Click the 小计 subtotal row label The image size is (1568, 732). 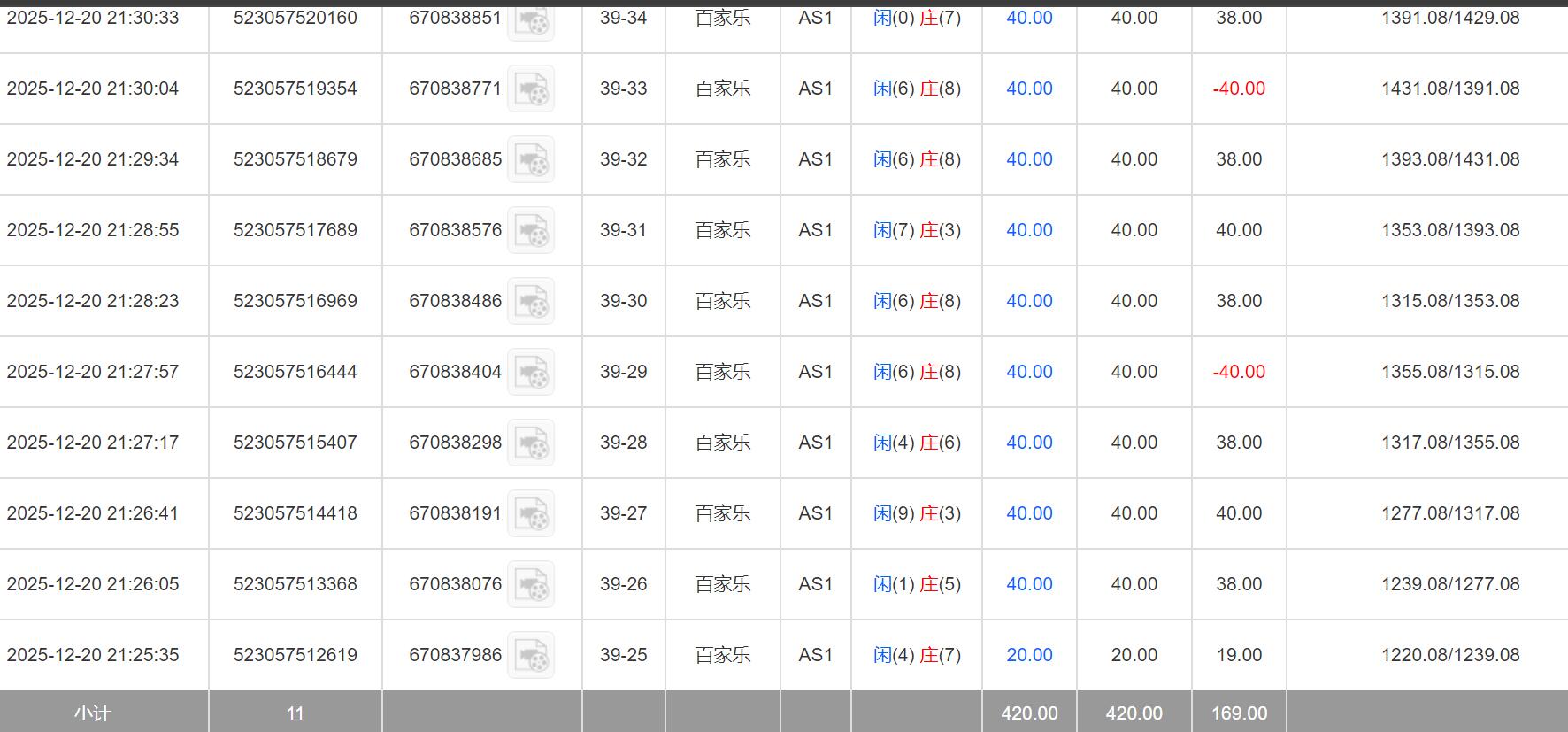92,713
